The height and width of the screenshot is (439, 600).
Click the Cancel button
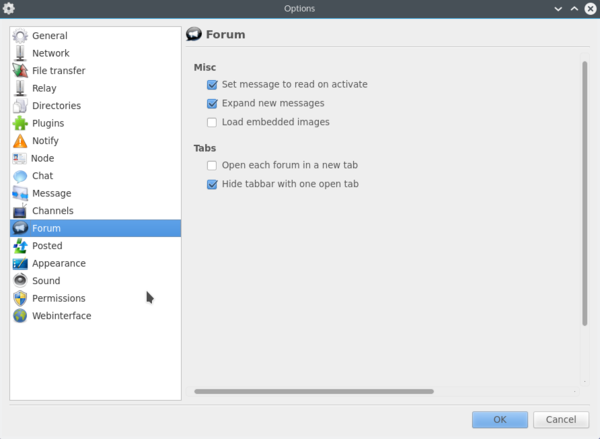point(561,419)
